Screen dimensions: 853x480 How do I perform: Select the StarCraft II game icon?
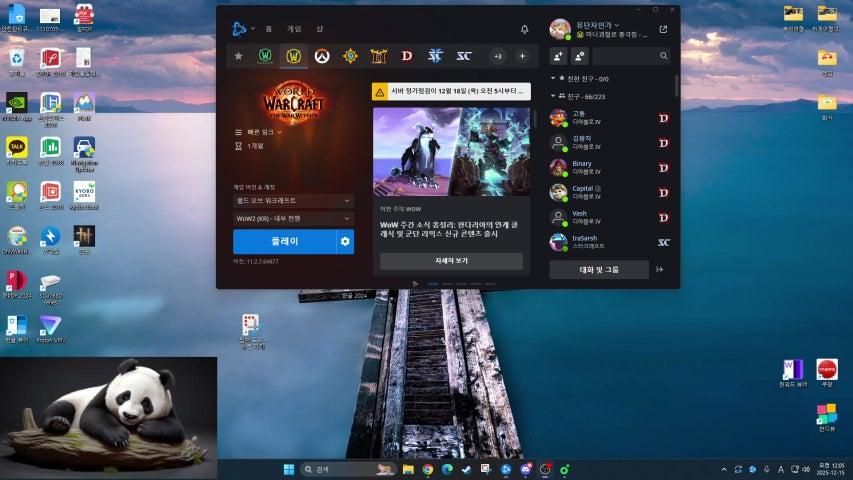[435, 56]
